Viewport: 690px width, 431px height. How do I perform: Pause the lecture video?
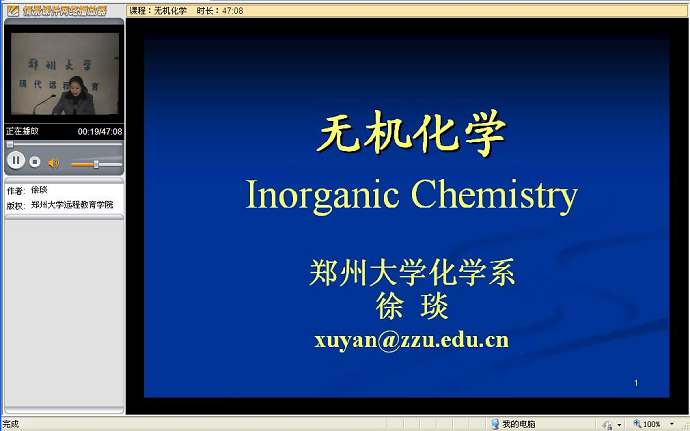coord(15,160)
